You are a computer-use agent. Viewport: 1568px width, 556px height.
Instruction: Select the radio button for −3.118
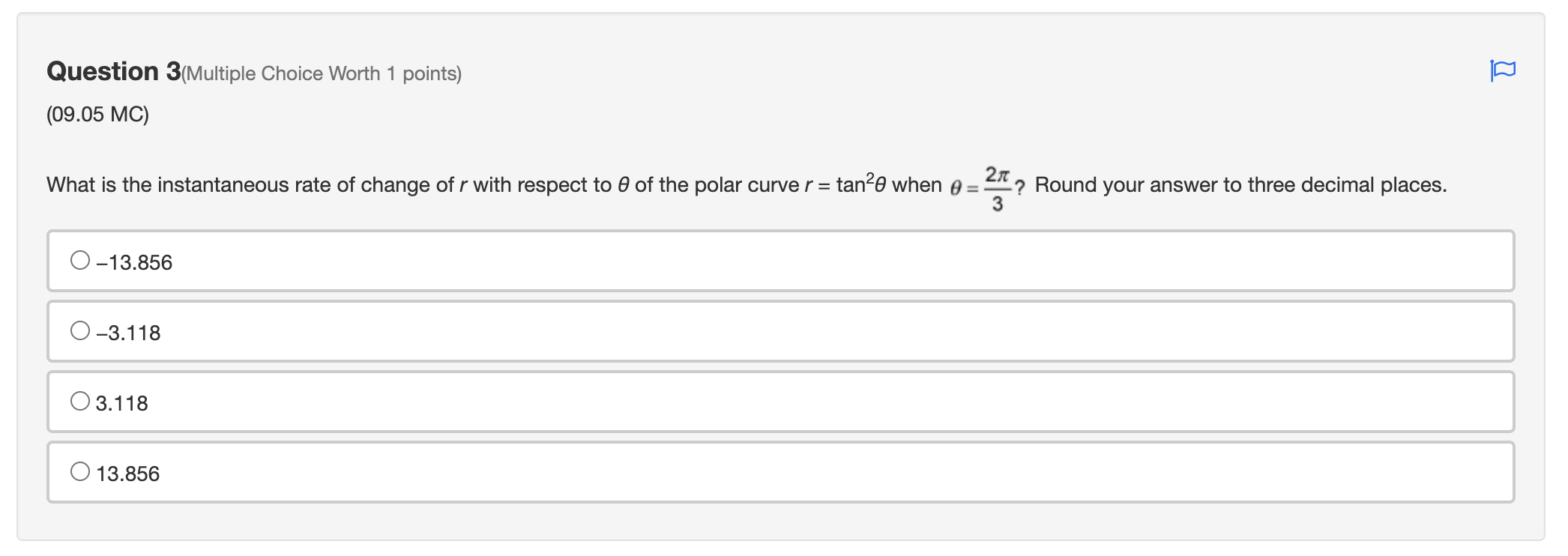click(79, 330)
